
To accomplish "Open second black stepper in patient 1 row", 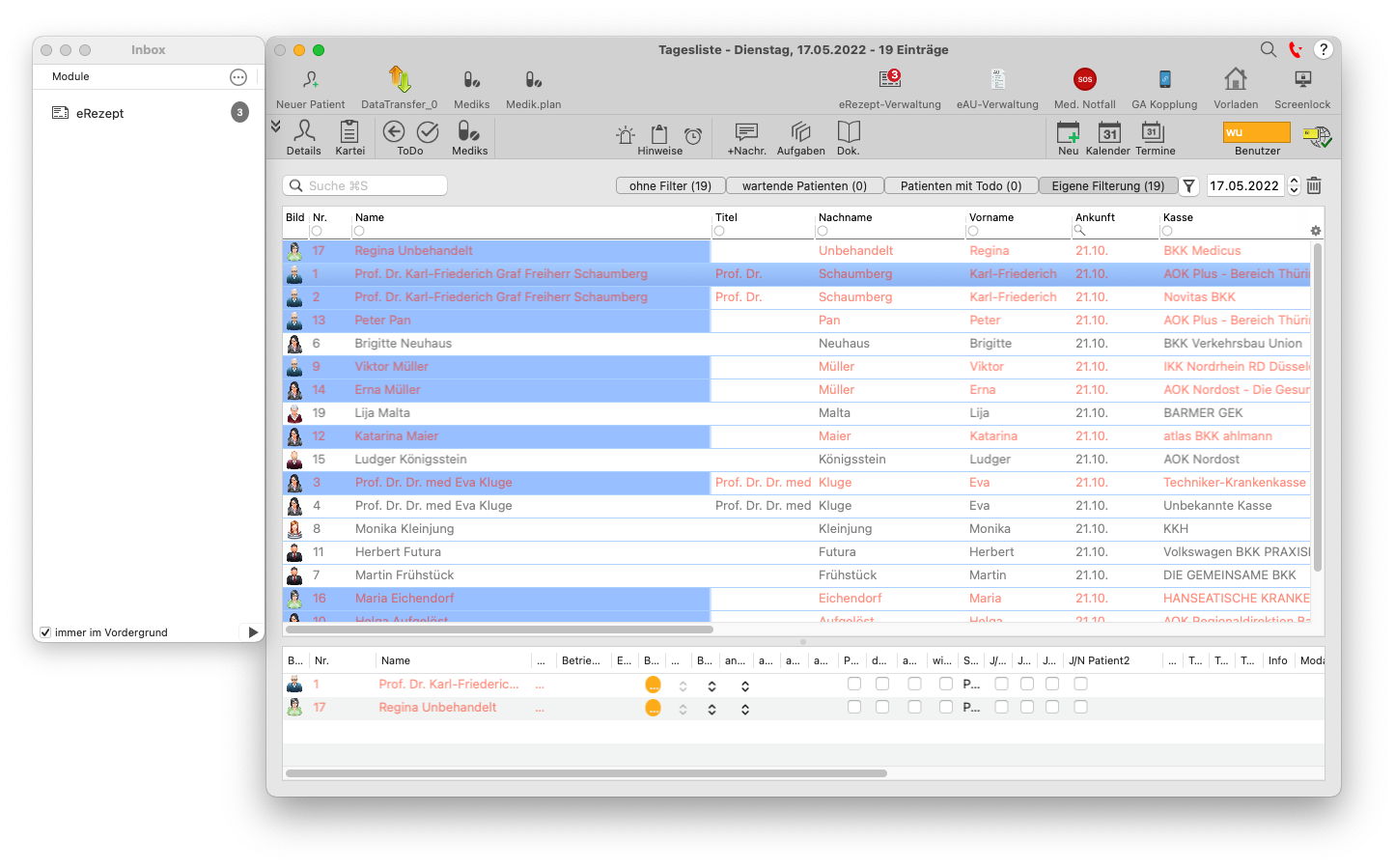I will point(745,686).
